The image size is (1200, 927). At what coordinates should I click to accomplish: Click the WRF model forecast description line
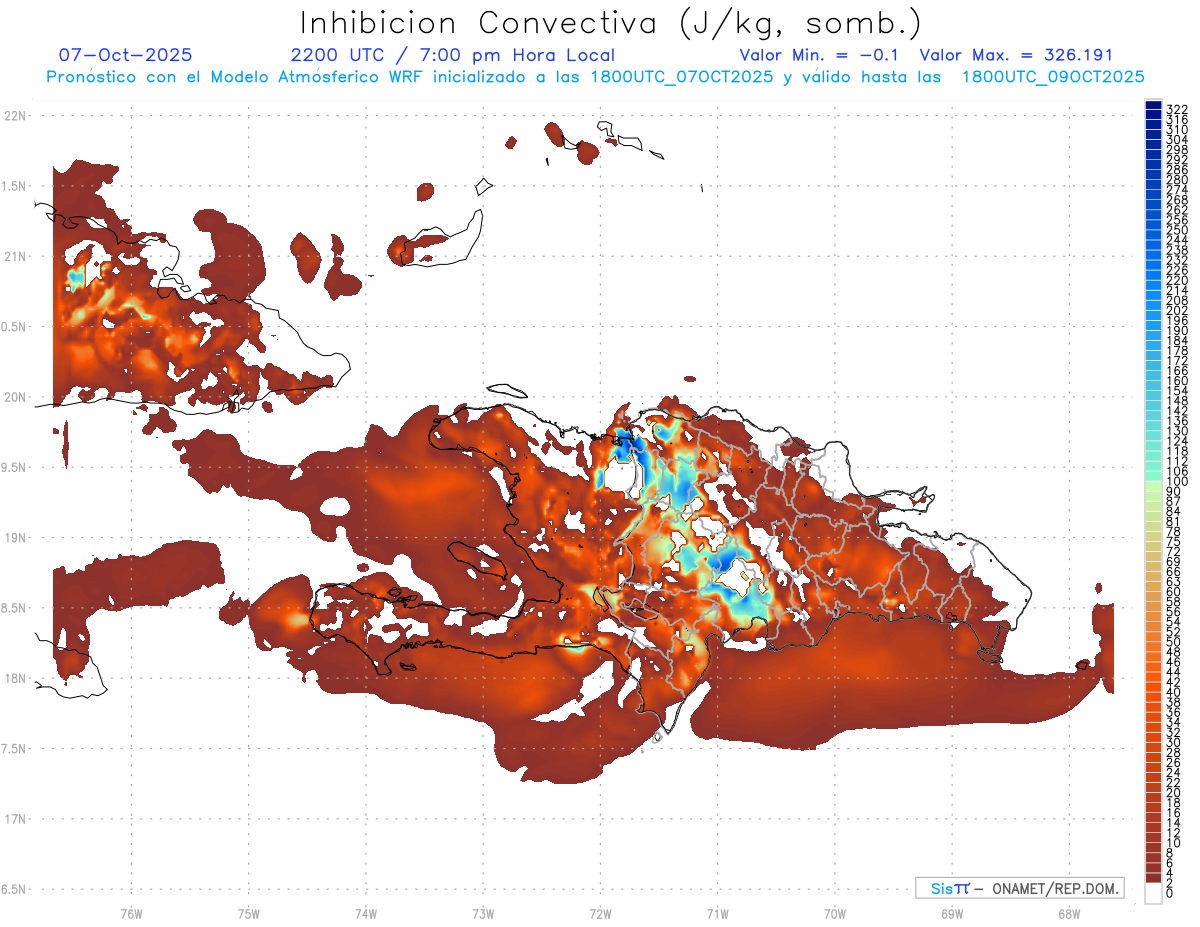coord(595,76)
